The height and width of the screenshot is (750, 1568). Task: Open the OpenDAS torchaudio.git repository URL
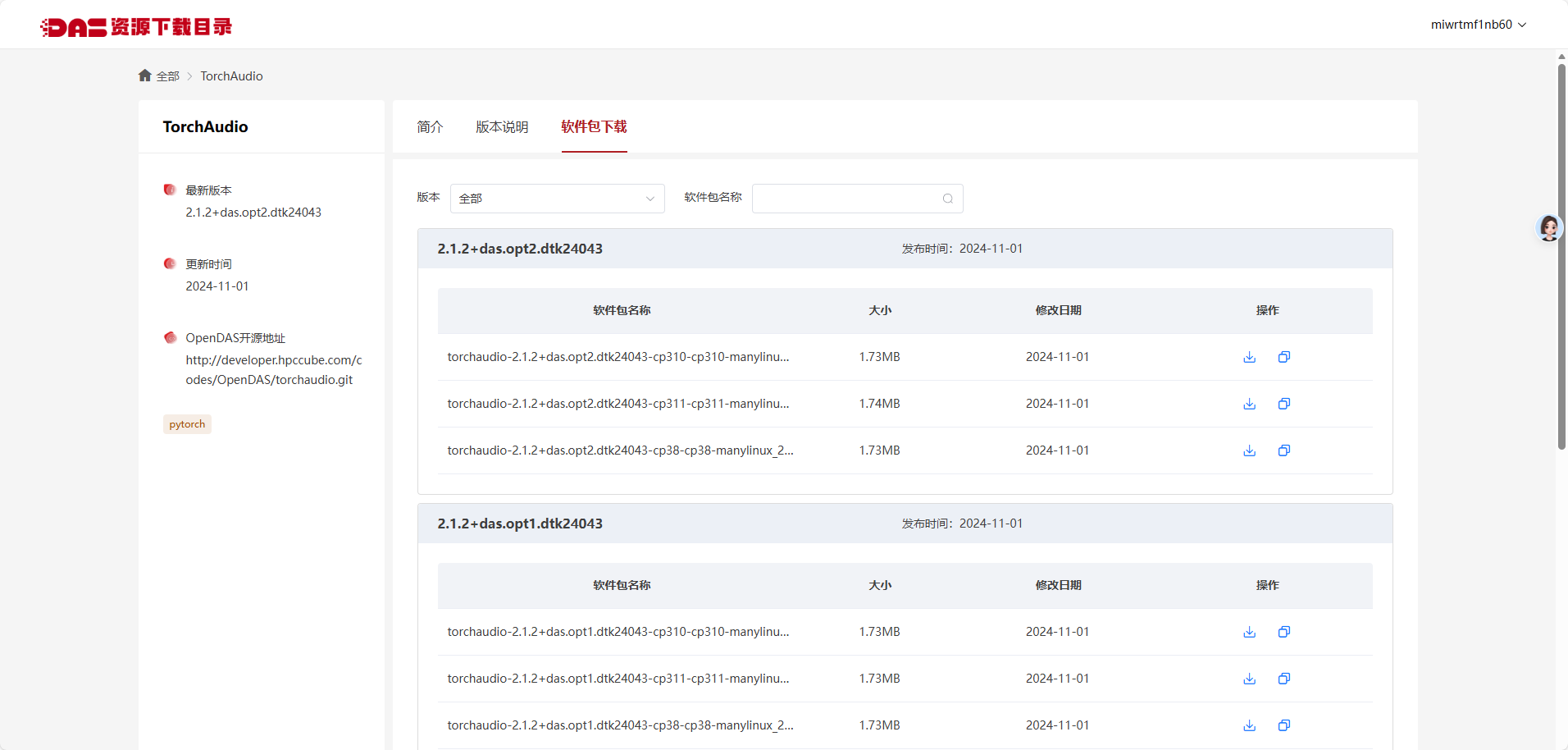click(x=274, y=370)
